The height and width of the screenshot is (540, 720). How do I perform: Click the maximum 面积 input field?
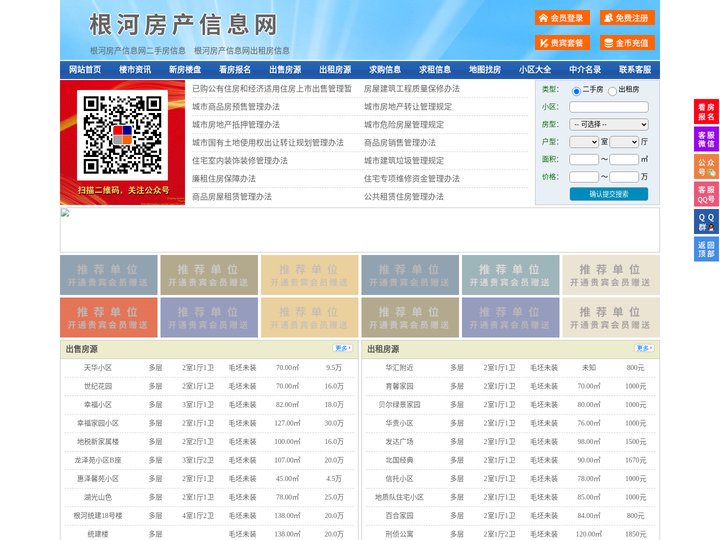point(624,159)
